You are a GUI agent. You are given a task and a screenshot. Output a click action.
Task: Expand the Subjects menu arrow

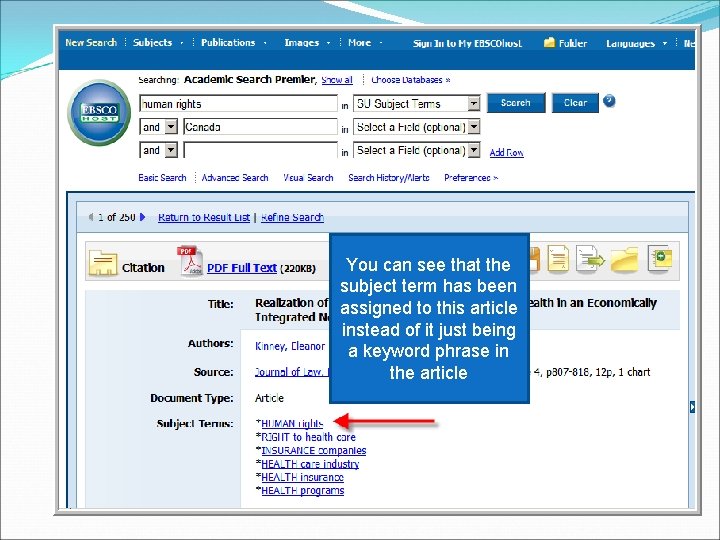[182, 43]
